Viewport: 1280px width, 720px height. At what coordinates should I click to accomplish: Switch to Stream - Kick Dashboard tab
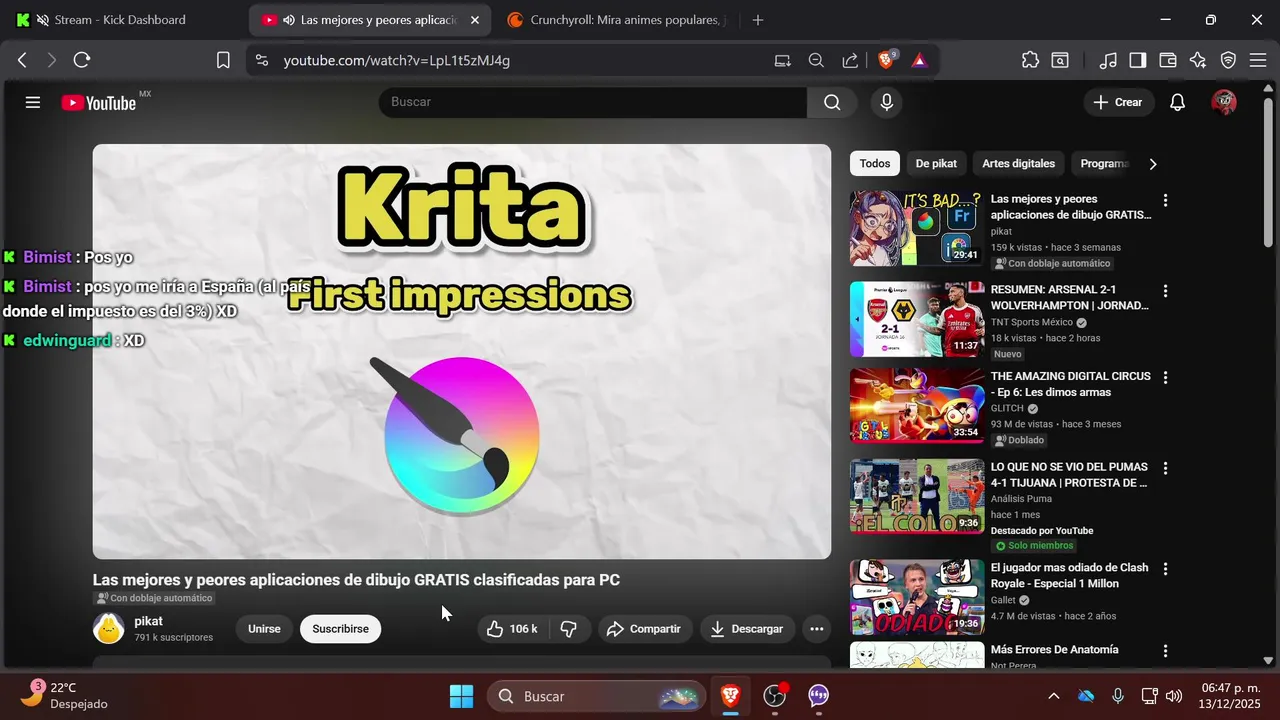click(x=120, y=20)
